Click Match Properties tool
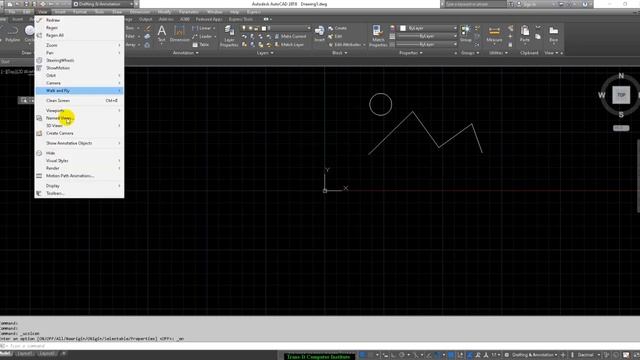The width and height of the screenshot is (640, 360). pos(378,36)
